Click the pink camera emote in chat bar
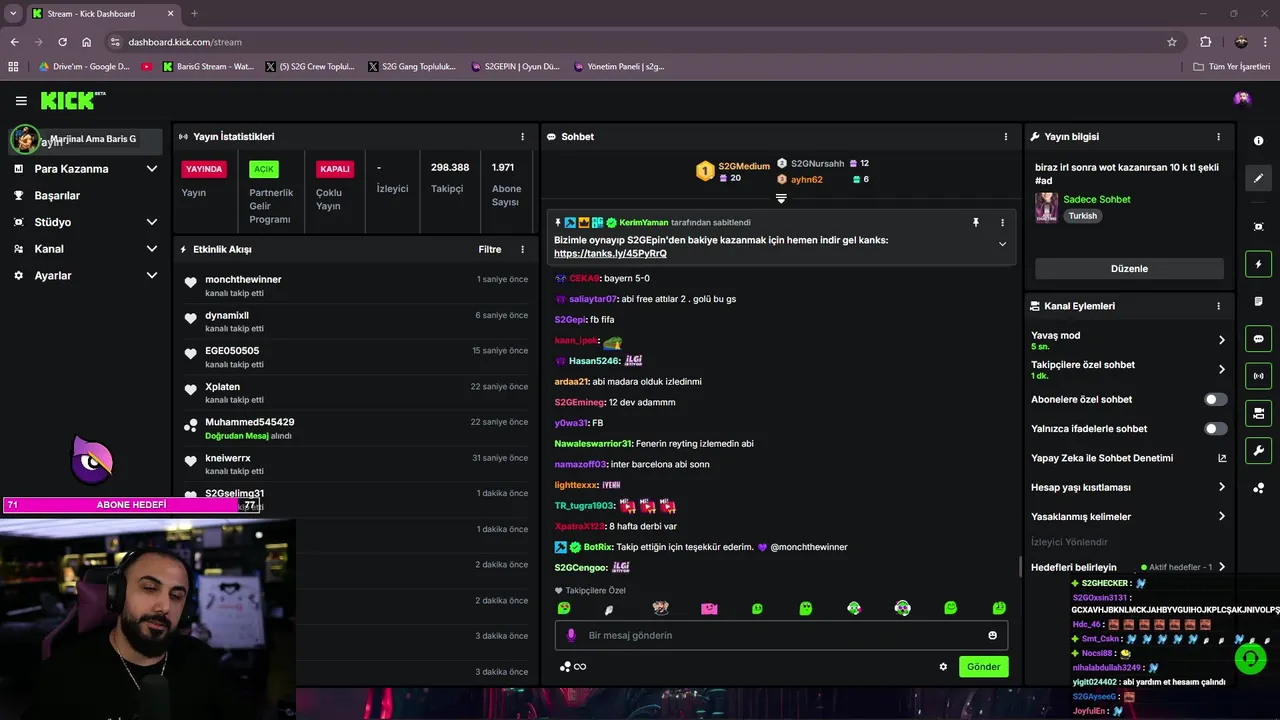Screen dimensions: 1280x720 pos(709,608)
